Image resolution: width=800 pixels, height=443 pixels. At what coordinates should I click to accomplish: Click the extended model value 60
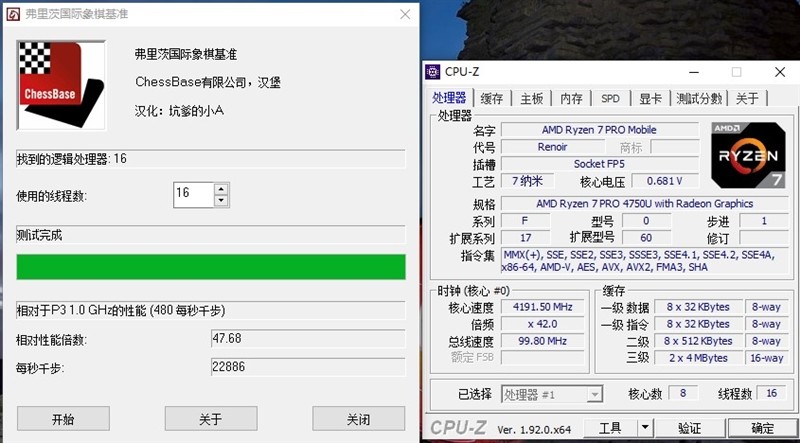coord(646,238)
